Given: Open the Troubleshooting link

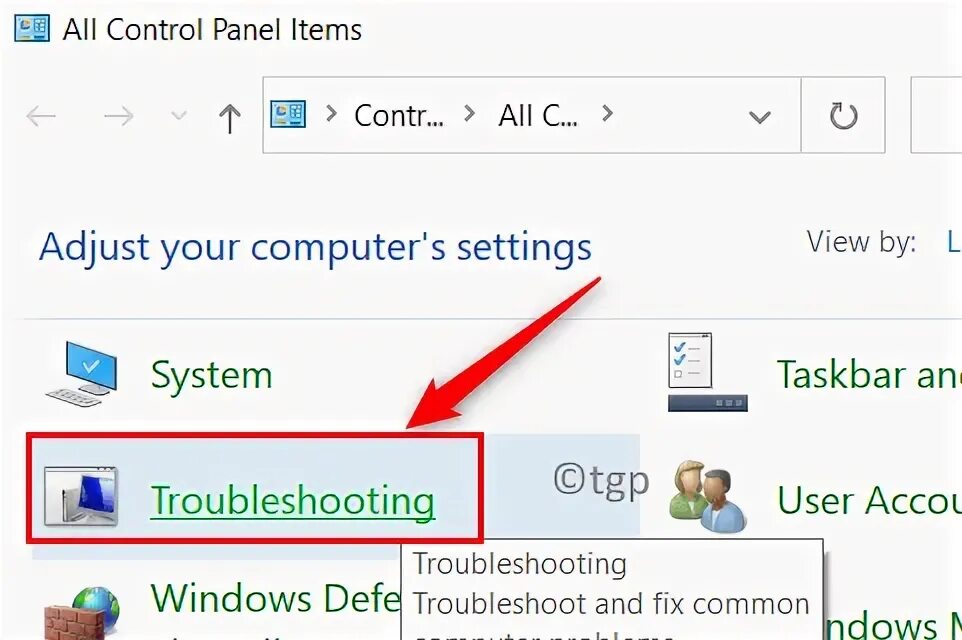Looking at the screenshot, I should (293, 499).
